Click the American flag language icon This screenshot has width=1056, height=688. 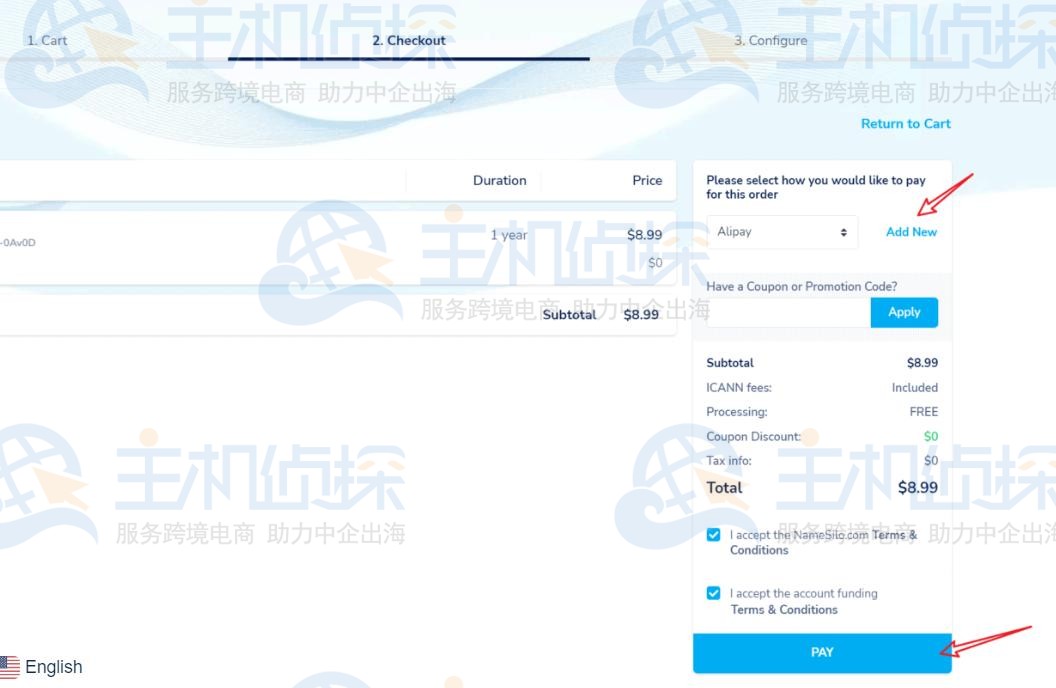[12, 667]
